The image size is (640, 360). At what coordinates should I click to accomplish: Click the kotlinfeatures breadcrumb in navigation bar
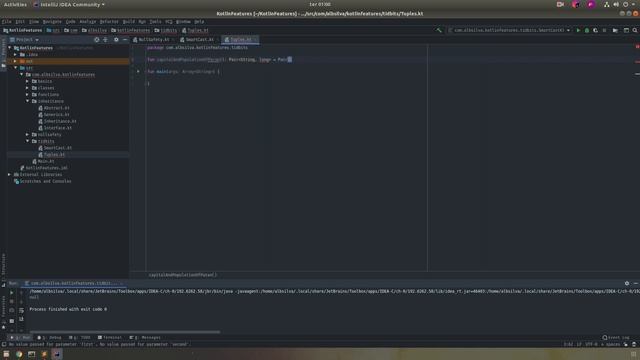(x=131, y=30)
